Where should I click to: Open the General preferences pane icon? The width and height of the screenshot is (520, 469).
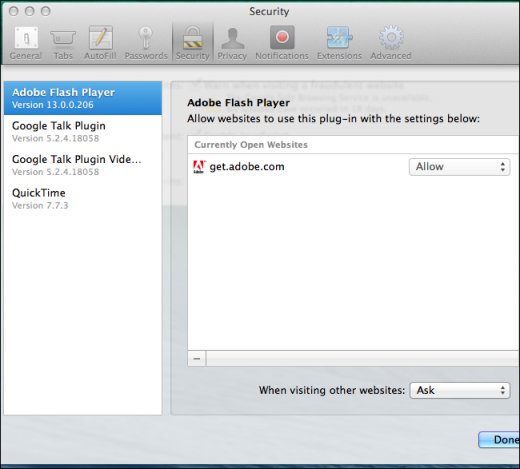[x=26, y=38]
